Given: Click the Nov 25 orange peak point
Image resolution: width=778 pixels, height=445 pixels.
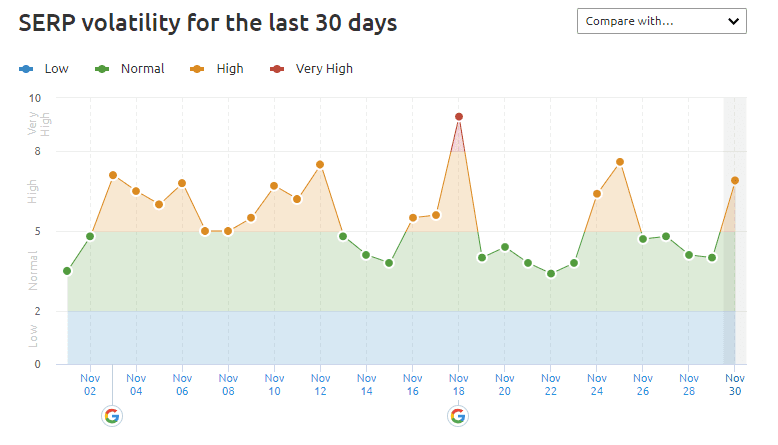Looking at the screenshot, I should [620, 162].
